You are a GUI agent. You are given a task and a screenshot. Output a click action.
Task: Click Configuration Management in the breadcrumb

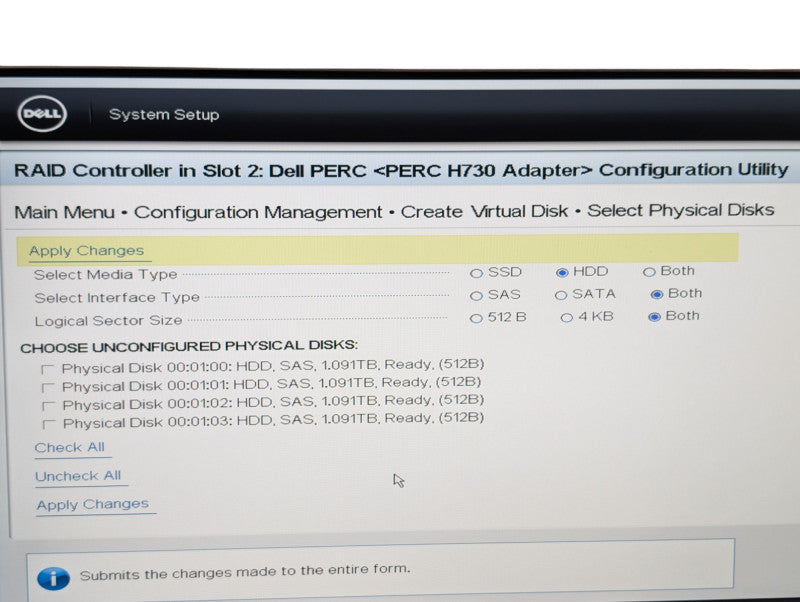[x=258, y=212]
